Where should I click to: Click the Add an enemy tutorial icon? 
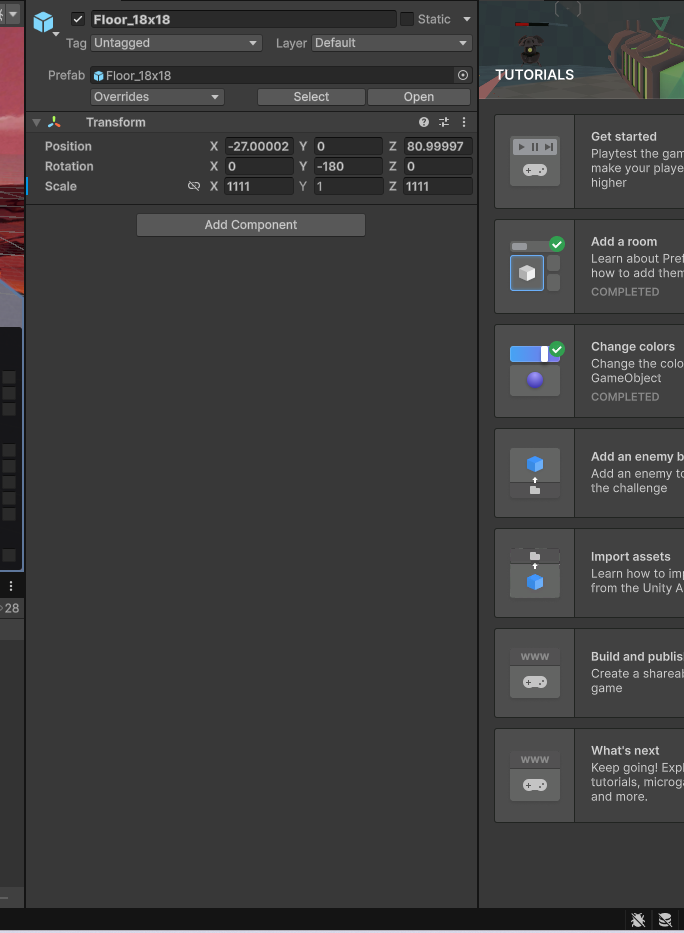pos(535,473)
